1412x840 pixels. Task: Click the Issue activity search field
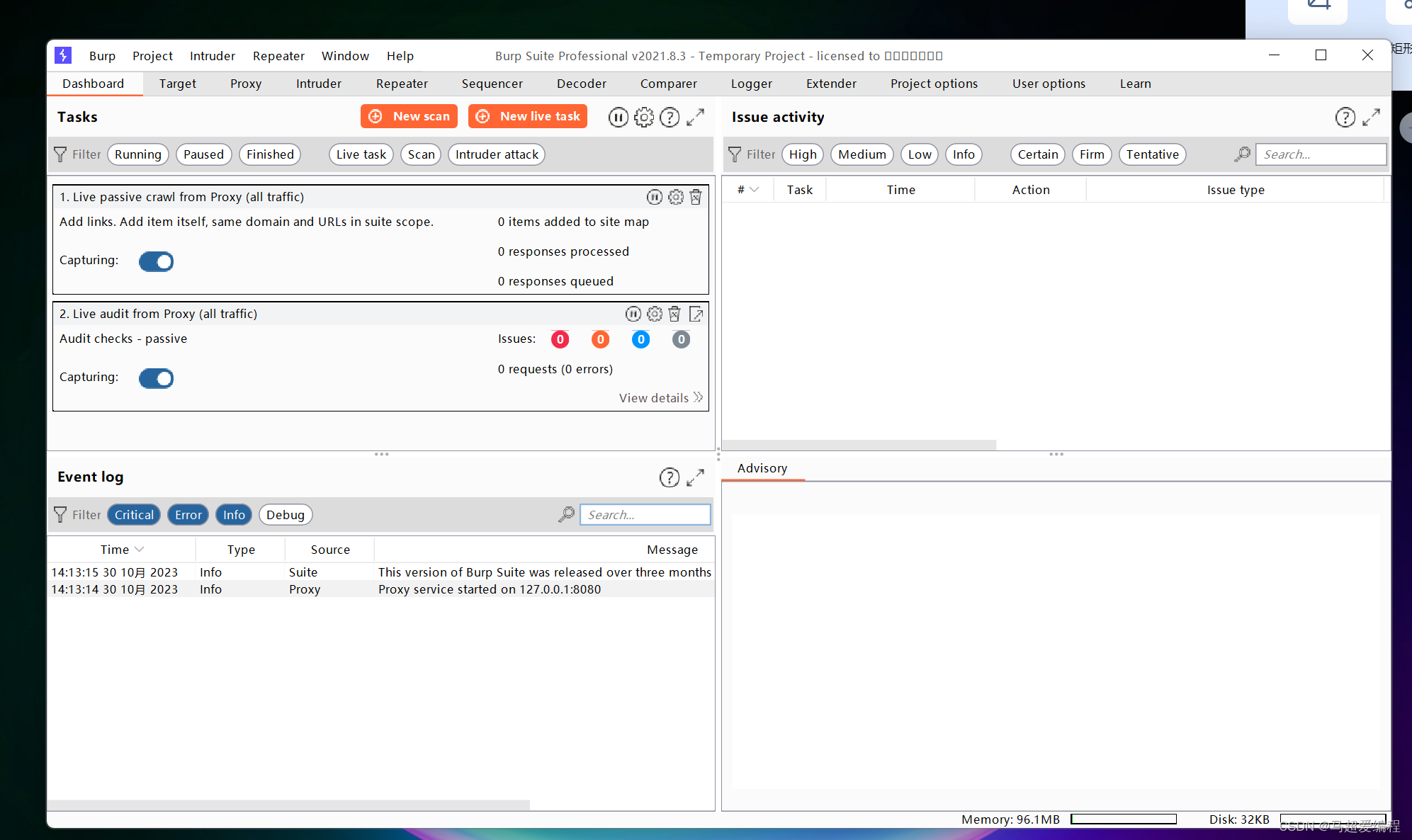pos(1320,154)
